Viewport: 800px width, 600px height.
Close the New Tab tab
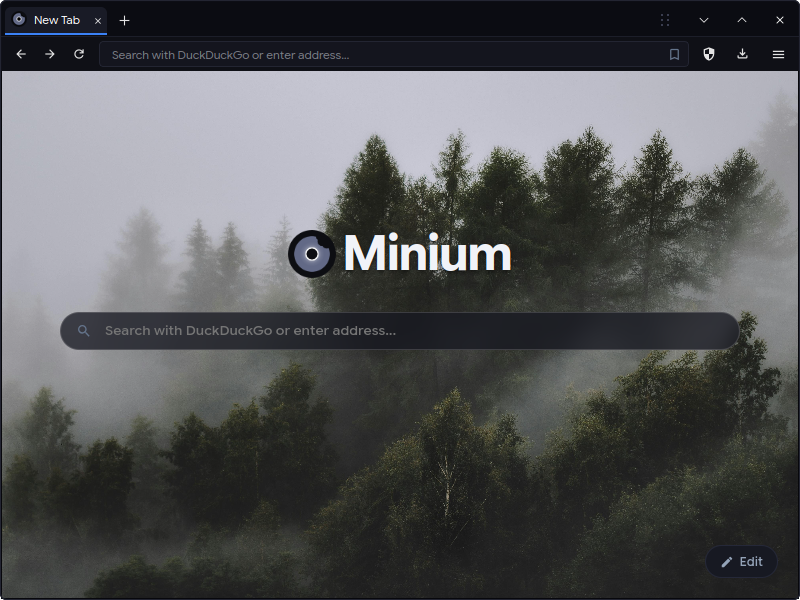click(98, 21)
